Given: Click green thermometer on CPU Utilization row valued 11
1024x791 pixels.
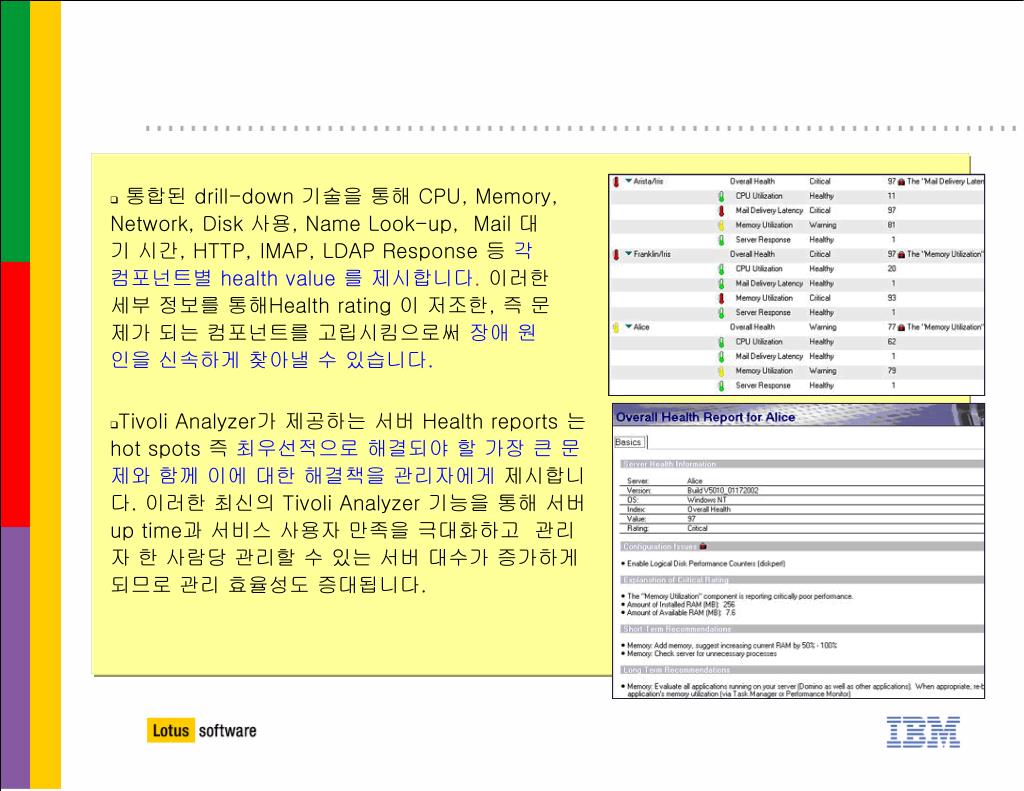Looking at the screenshot, I should click(x=722, y=196).
